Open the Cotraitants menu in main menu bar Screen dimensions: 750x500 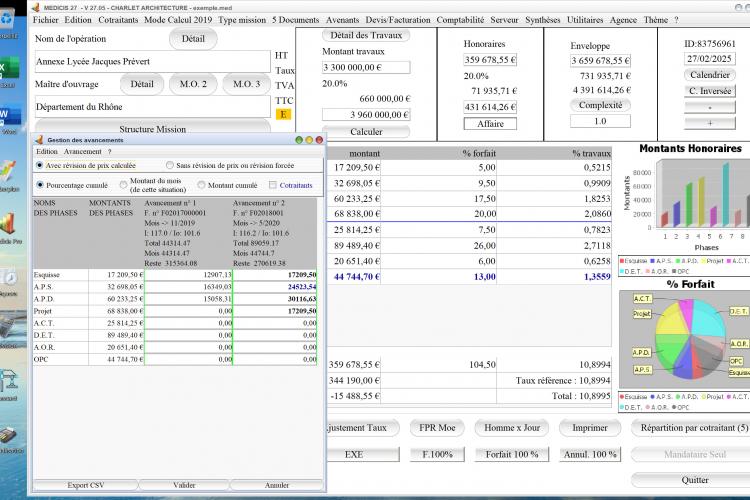(118, 20)
